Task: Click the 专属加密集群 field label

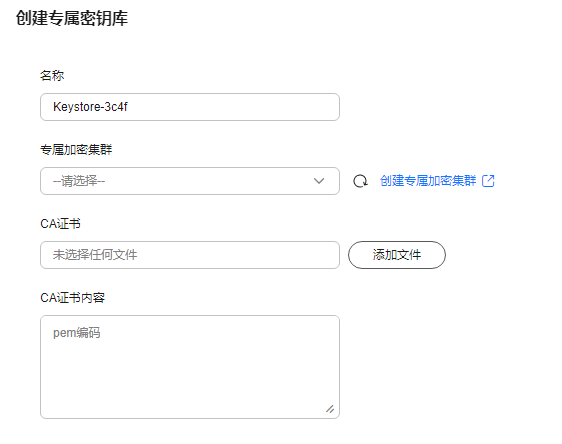Action: pos(76,150)
